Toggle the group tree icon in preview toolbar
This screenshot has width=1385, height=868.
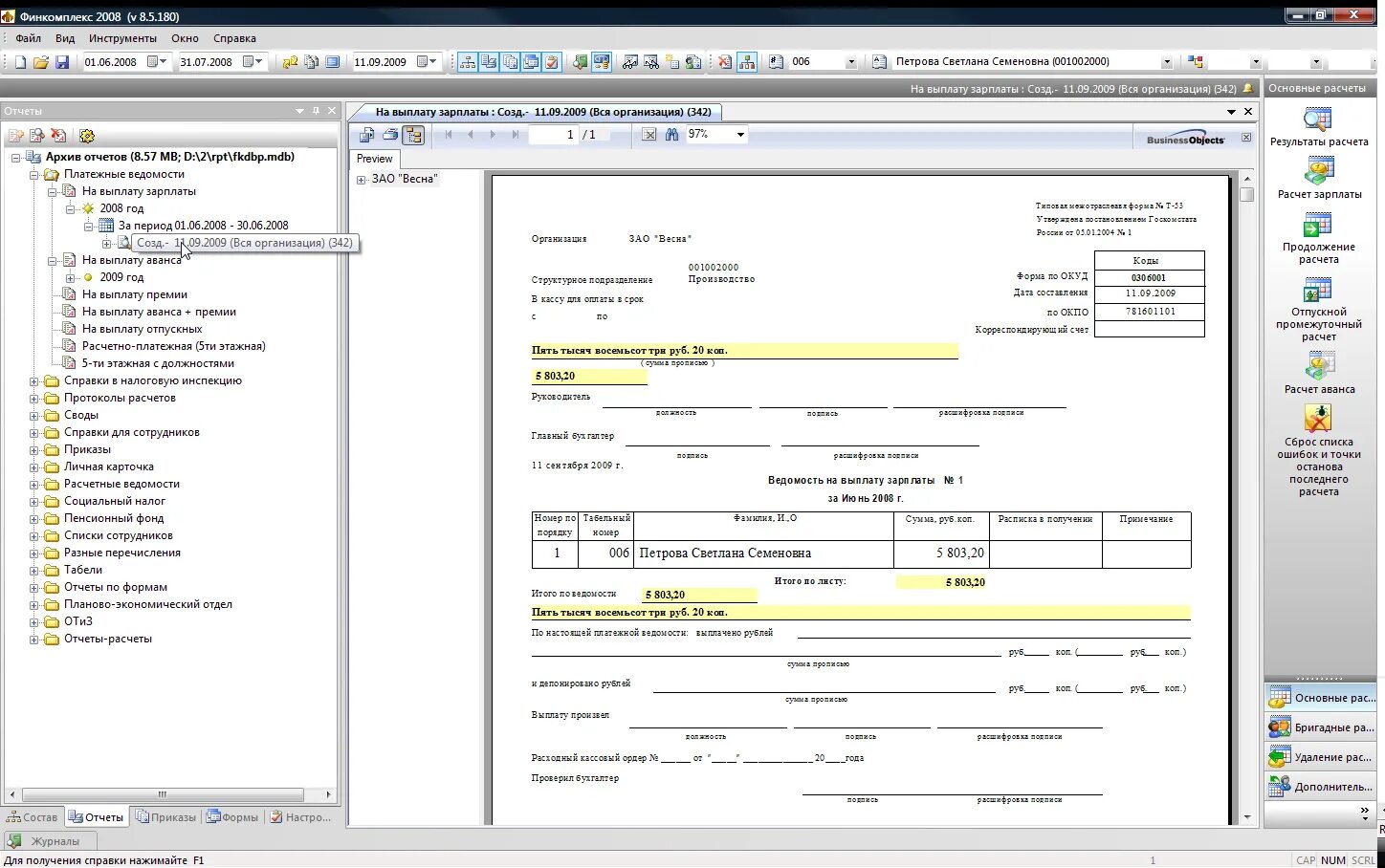[x=413, y=135]
